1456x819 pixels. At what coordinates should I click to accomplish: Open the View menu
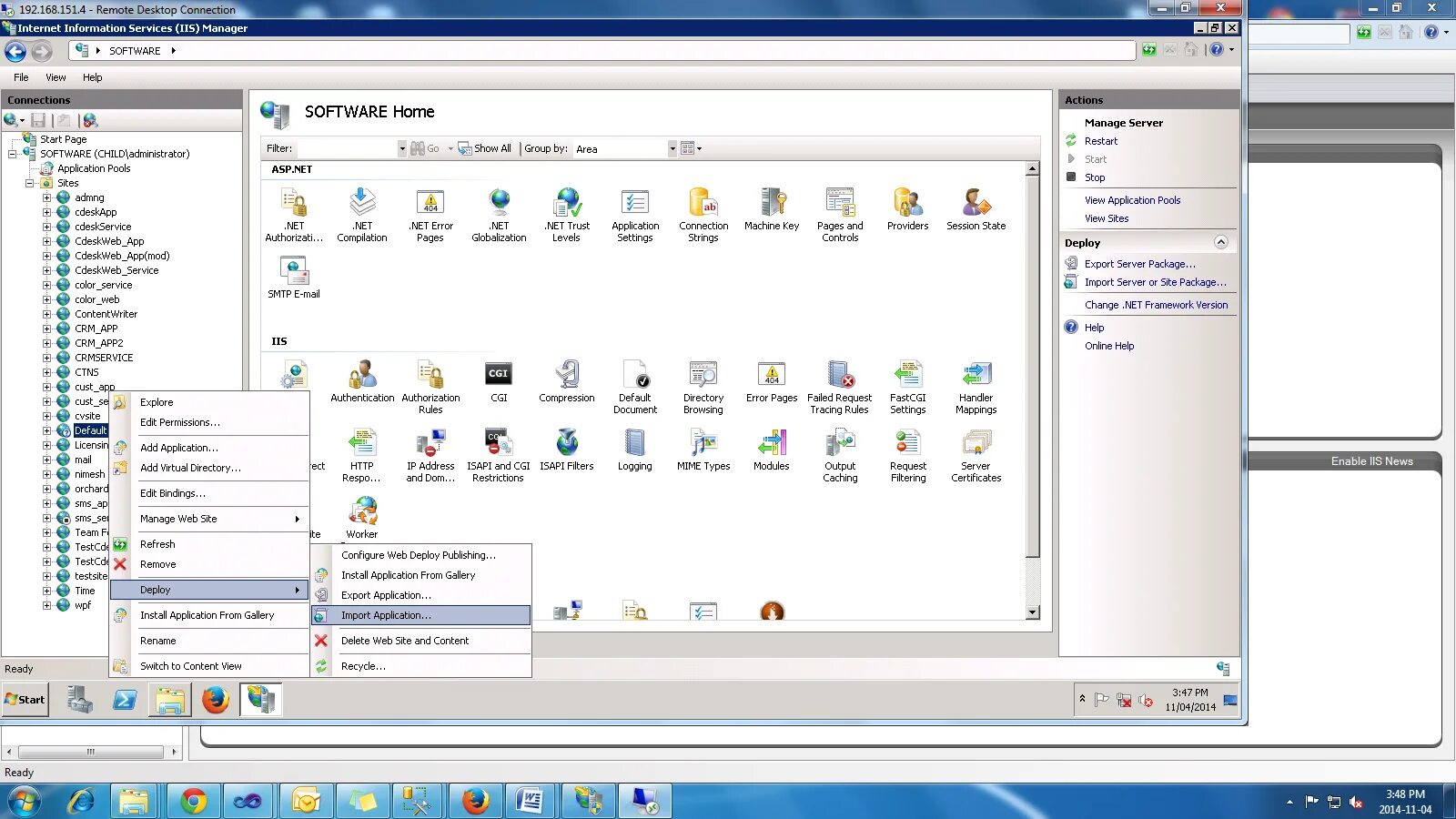click(x=56, y=77)
